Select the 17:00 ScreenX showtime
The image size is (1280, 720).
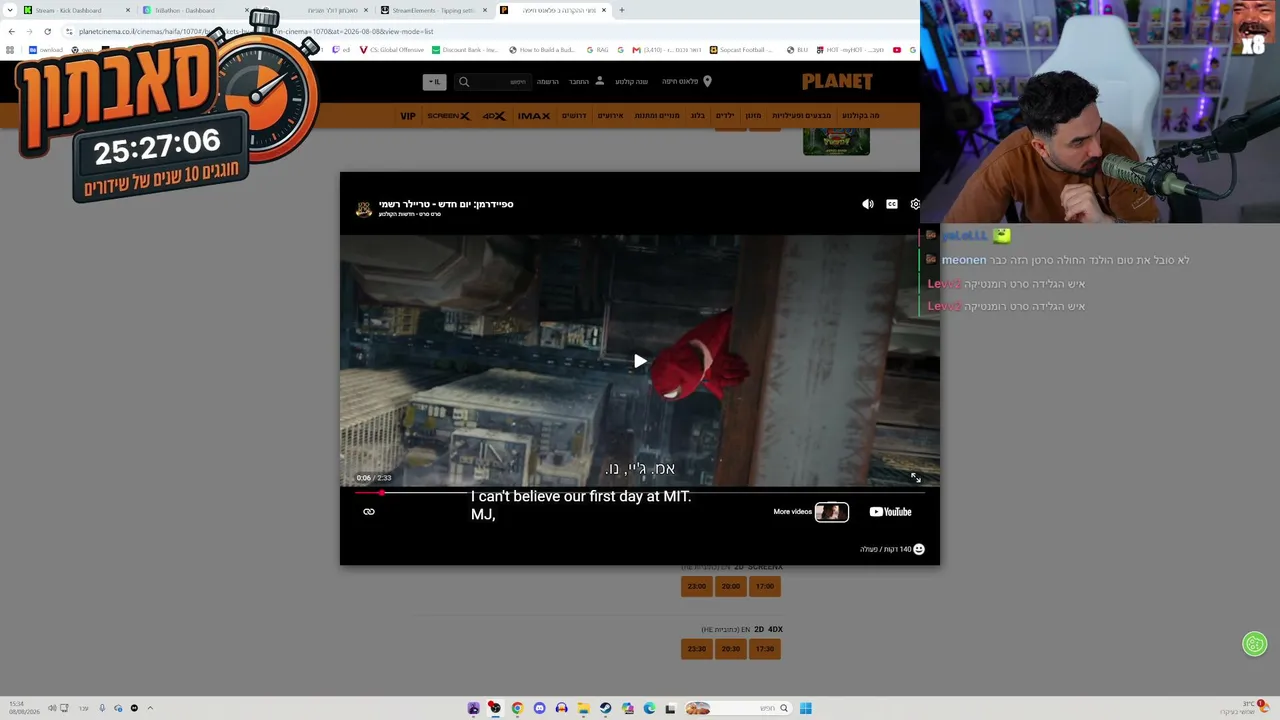coord(765,586)
